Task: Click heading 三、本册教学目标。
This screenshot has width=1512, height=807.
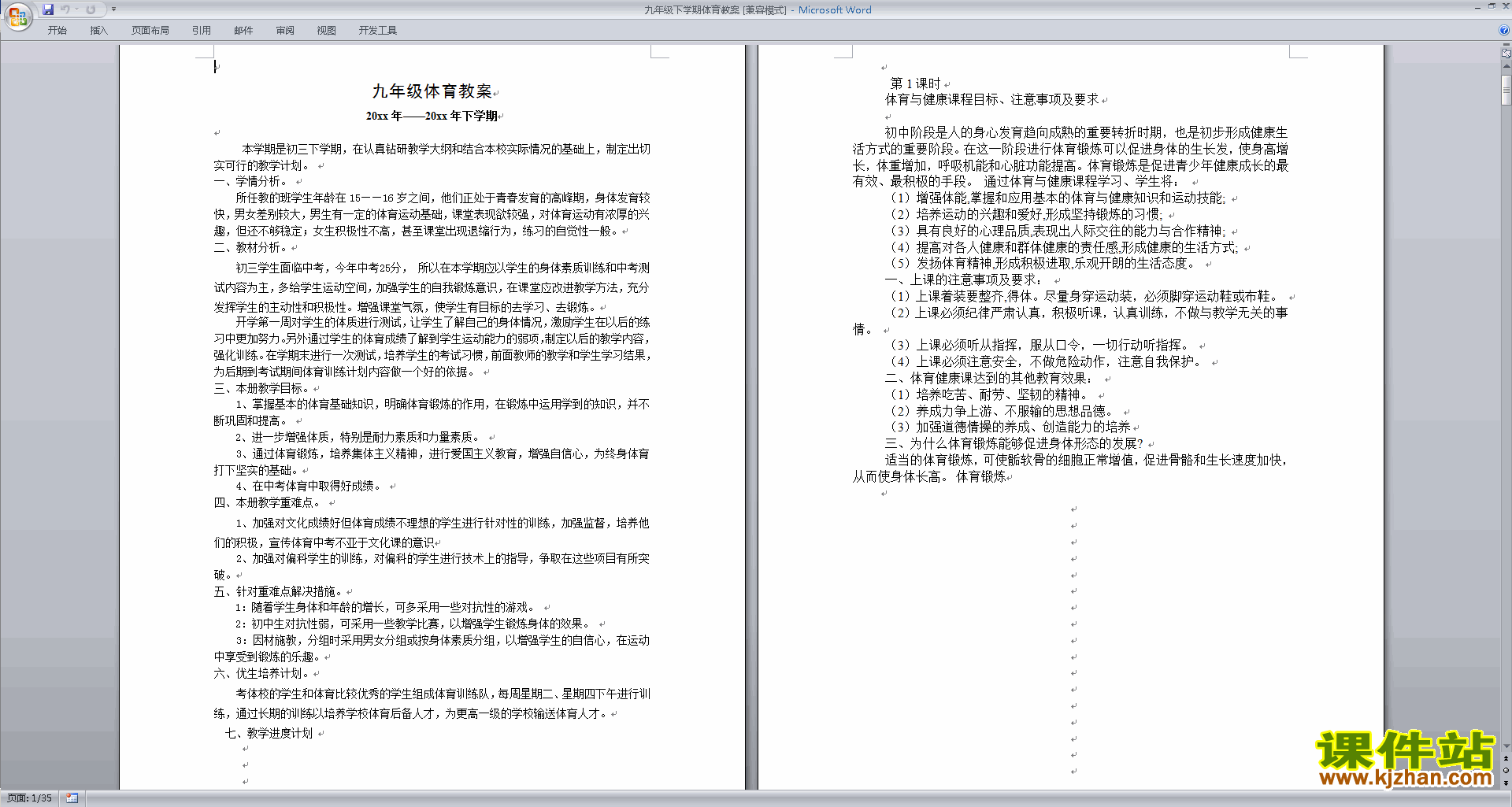Action: click(263, 388)
